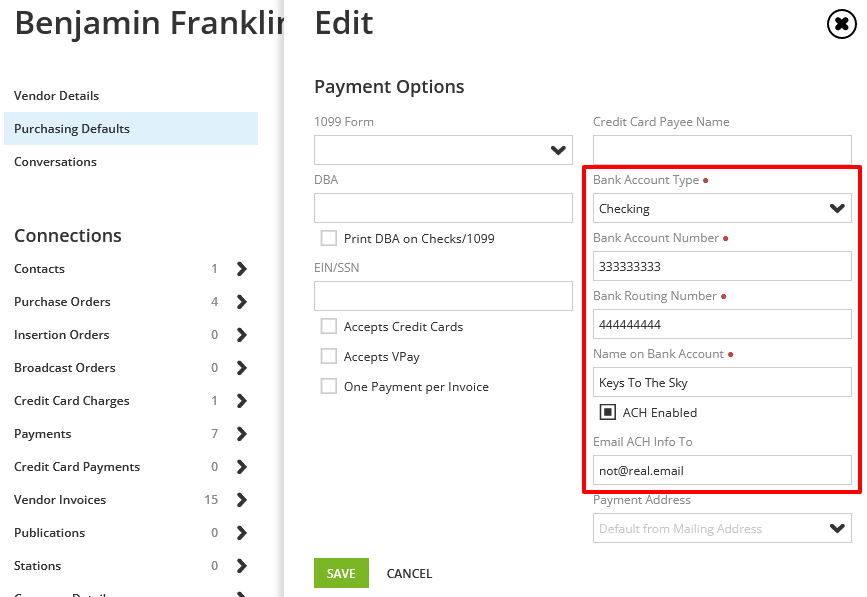The height and width of the screenshot is (597, 867).
Task: Open Vendor Invoices connection arrow
Action: pyautogui.click(x=241, y=500)
